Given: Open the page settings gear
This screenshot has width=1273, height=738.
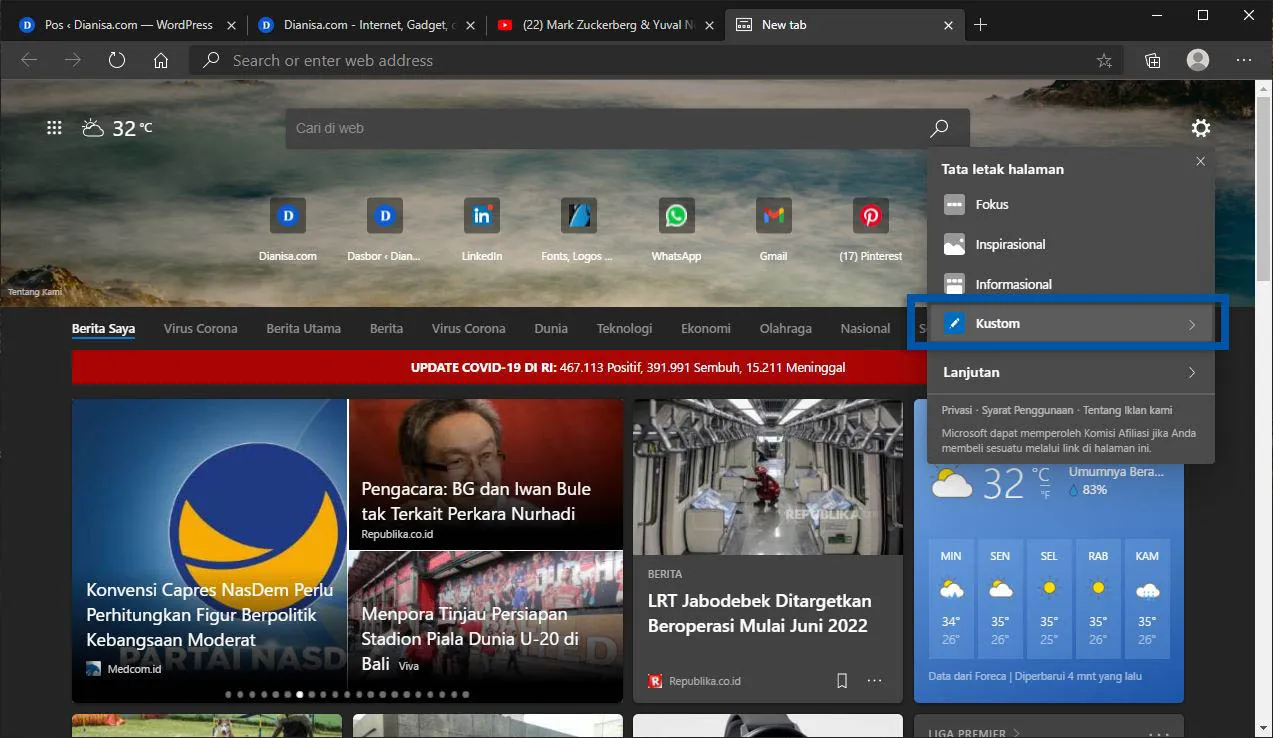Looking at the screenshot, I should pyautogui.click(x=1200, y=128).
